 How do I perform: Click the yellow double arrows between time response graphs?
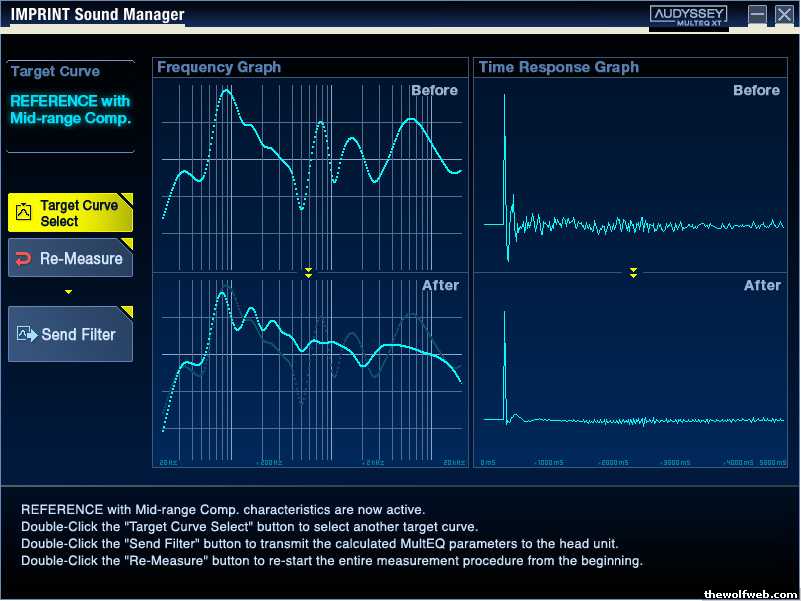pyautogui.click(x=633, y=272)
